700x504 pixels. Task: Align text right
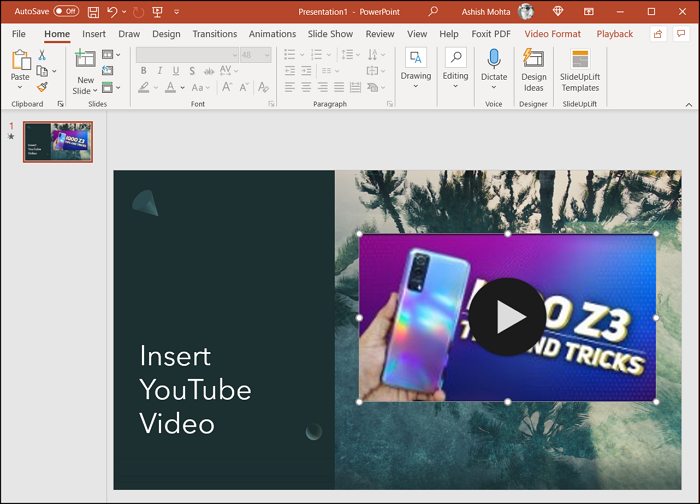(323, 87)
